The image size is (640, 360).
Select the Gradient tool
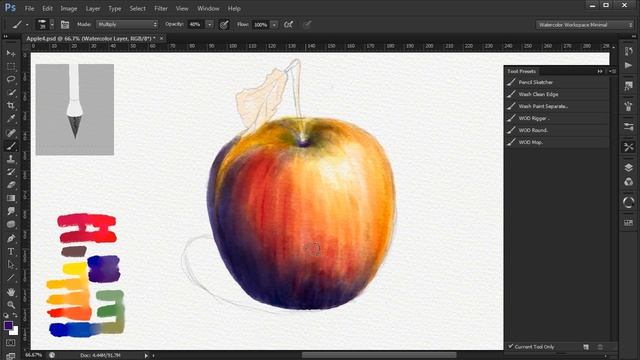click(x=11, y=198)
